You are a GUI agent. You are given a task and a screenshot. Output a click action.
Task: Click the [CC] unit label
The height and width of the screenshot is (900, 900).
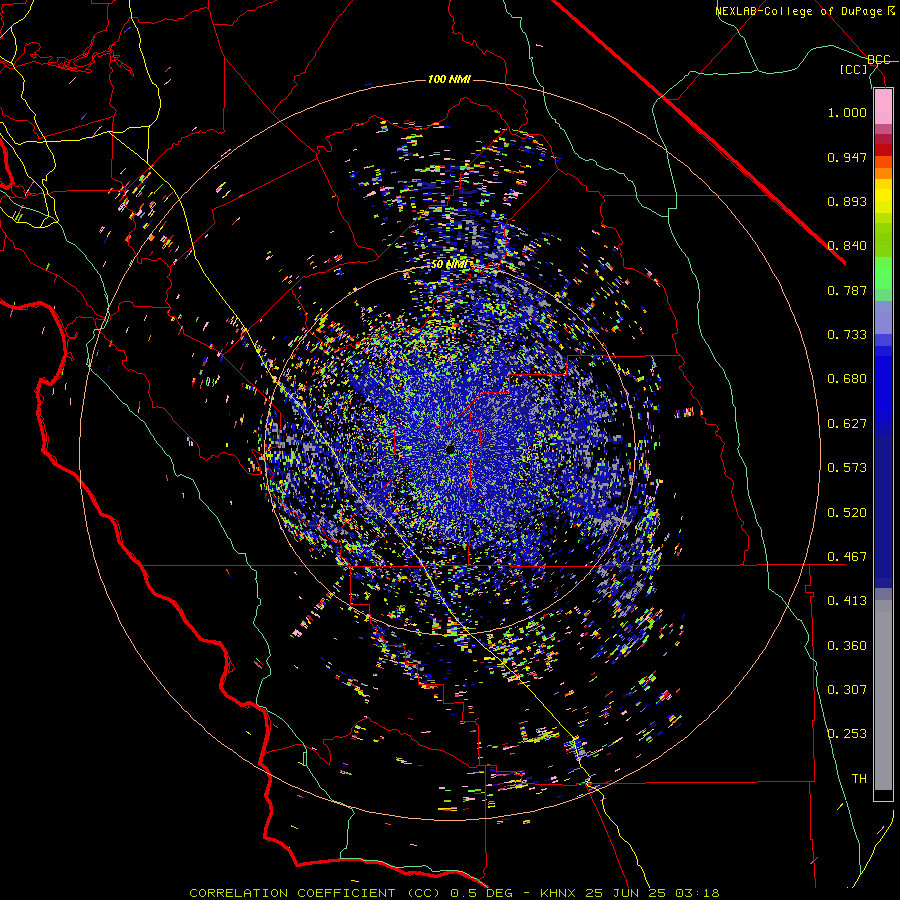click(854, 69)
